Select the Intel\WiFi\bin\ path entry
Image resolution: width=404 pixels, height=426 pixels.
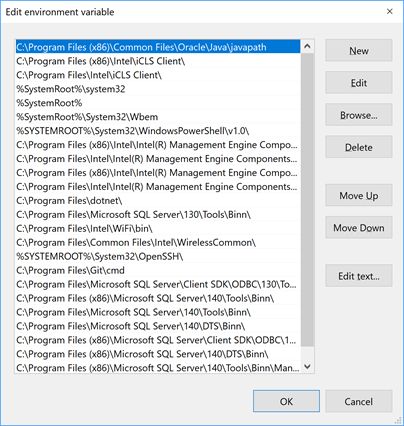point(158,229)
